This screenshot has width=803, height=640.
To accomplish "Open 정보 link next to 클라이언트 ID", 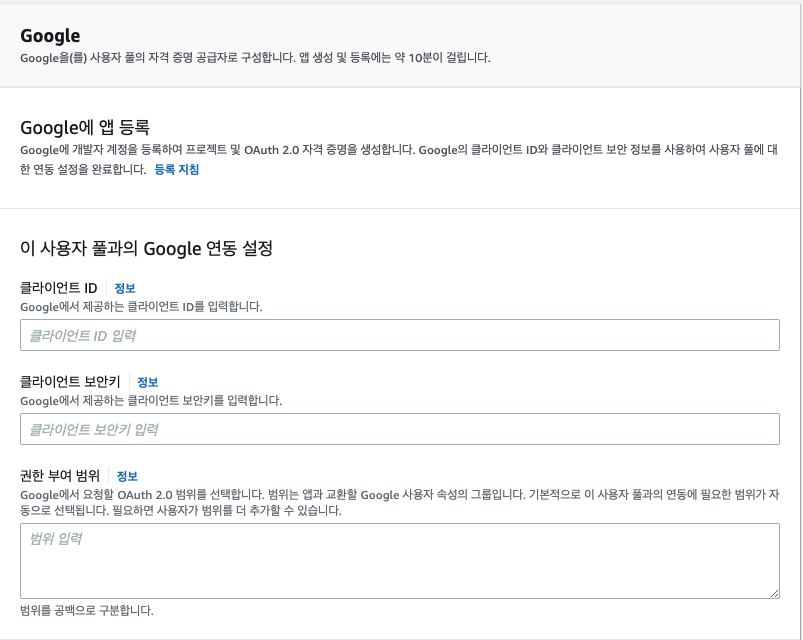I will point(125,288).
